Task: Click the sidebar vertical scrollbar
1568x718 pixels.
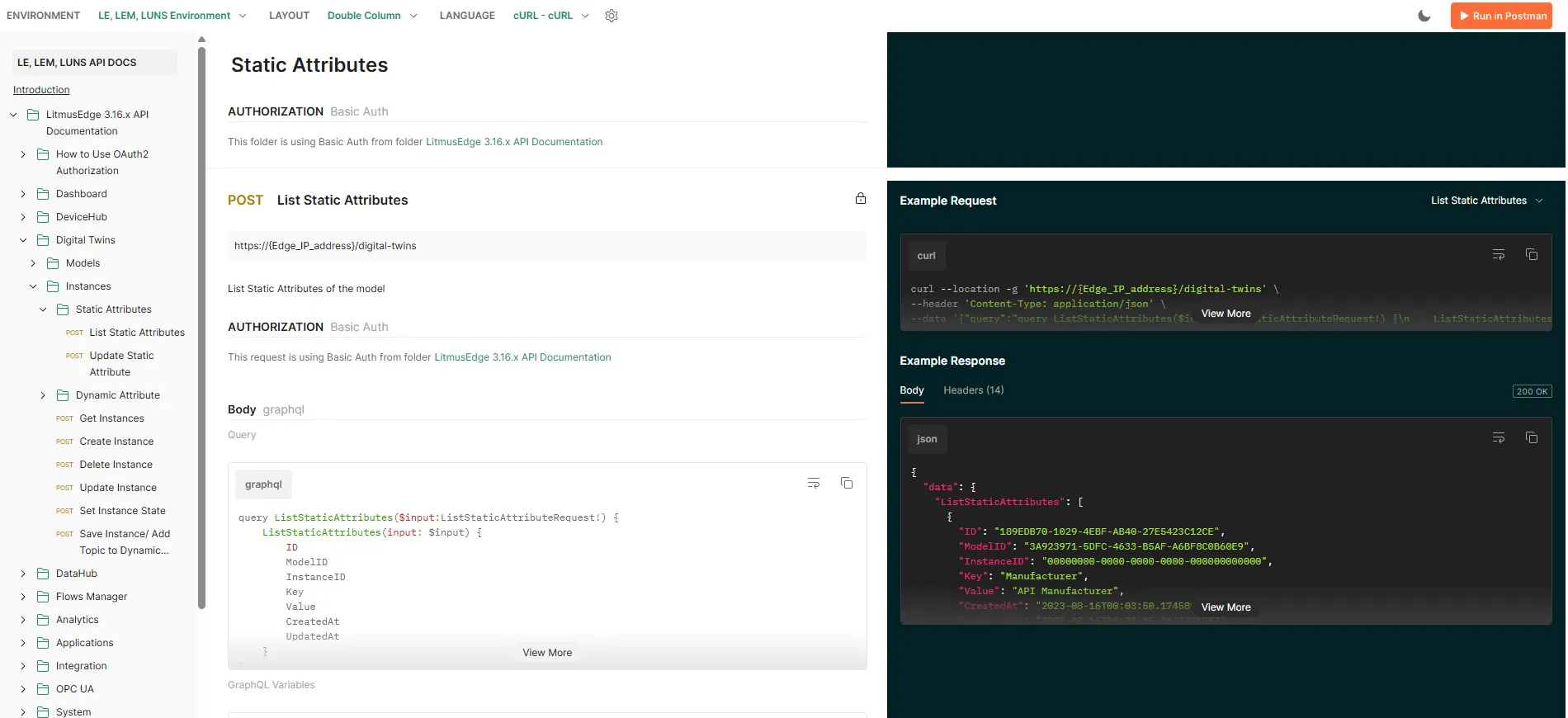Action: [x=201, y=328]
